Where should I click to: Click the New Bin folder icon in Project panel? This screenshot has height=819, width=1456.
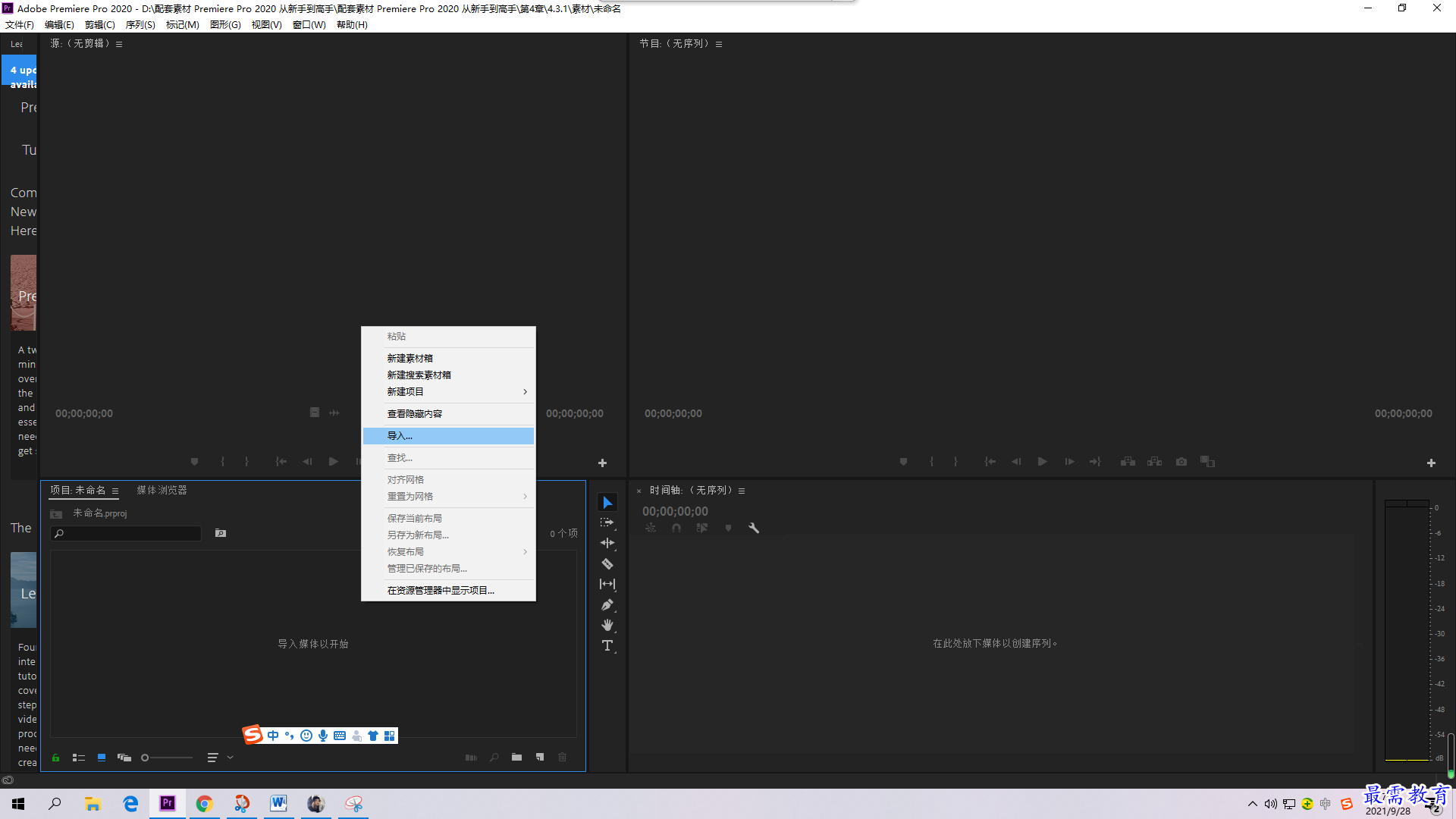point(516,757)
